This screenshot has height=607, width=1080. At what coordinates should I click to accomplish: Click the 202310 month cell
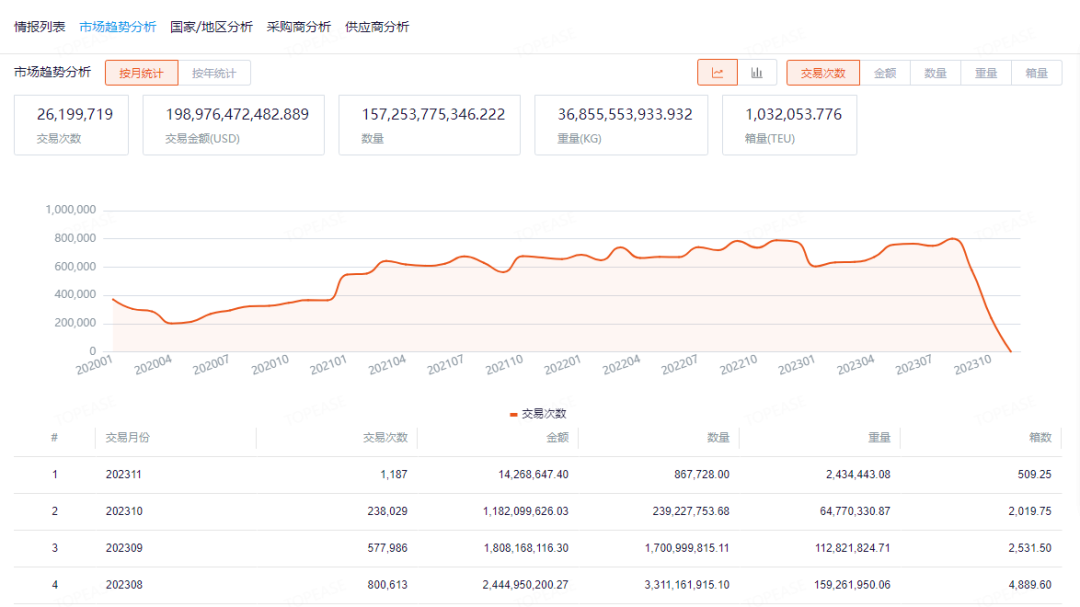pos(124,511)
